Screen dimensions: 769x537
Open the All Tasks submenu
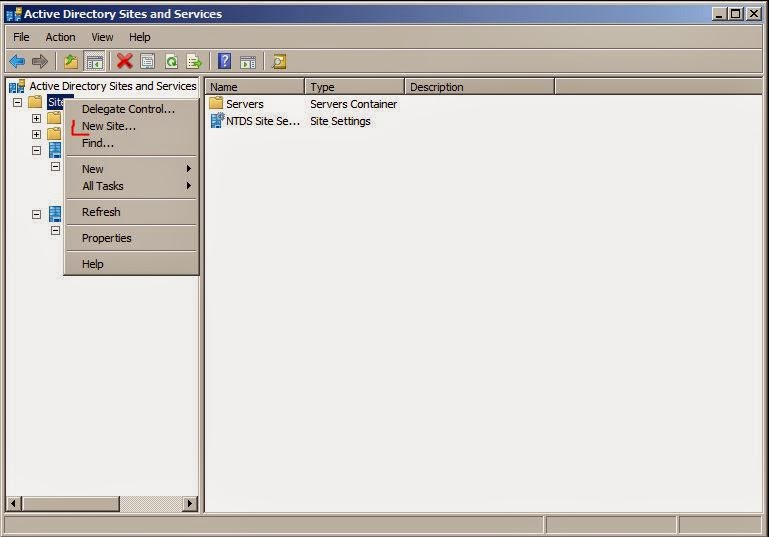(132, 186)
